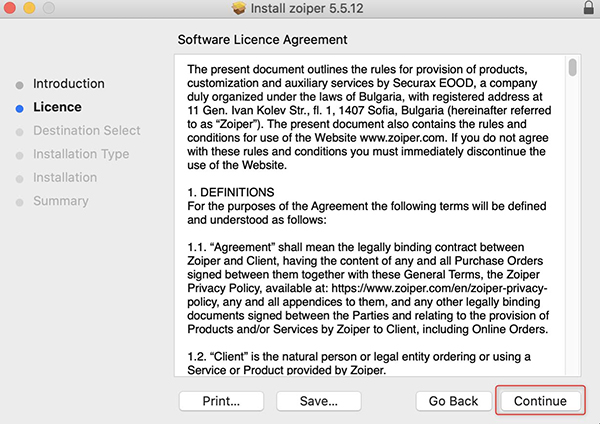Click the licence text scrollbar thumb
The image size is (600, 424).
[572, 67]
